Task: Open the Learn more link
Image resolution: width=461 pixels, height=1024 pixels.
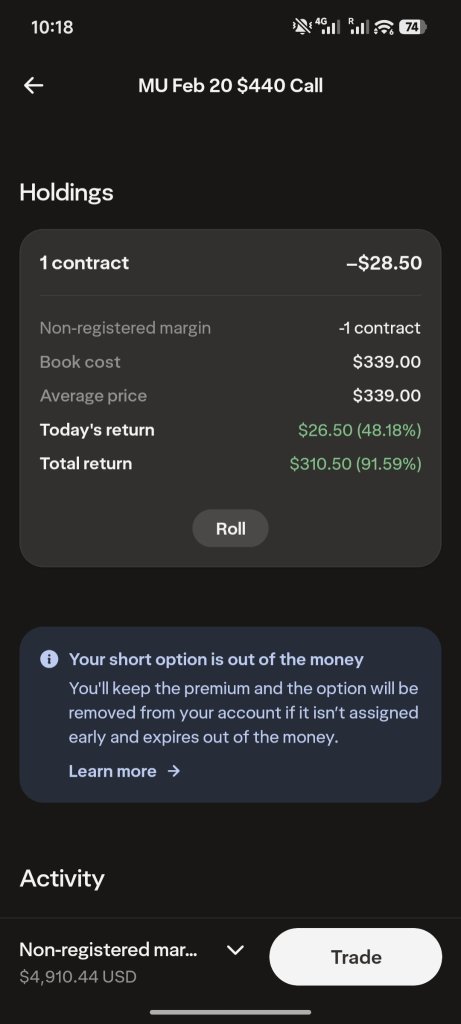Action: [112, 771]
